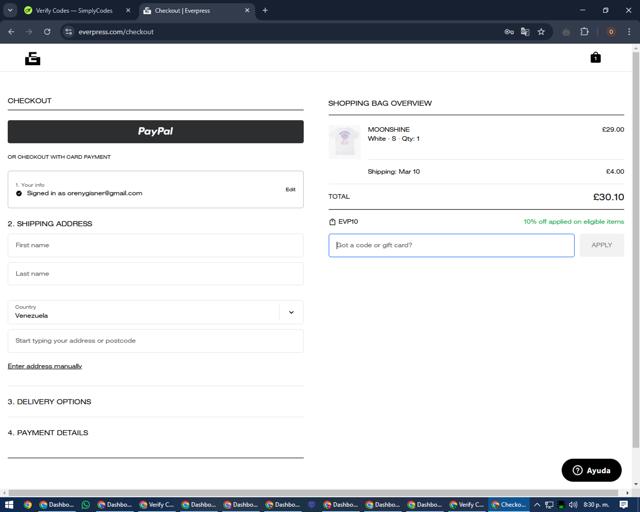The image size is (640, 512).
Task: Go back to the previous page
Action: click(11, 32)
